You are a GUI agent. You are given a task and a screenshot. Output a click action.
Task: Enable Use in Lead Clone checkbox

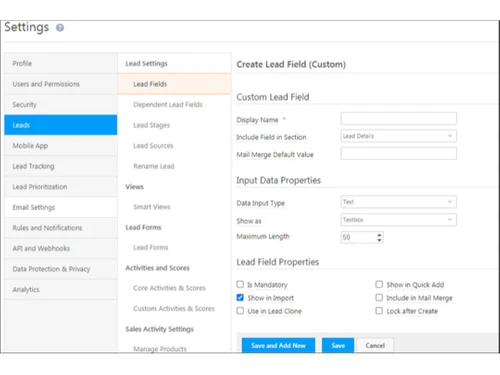tap(240, 311)
